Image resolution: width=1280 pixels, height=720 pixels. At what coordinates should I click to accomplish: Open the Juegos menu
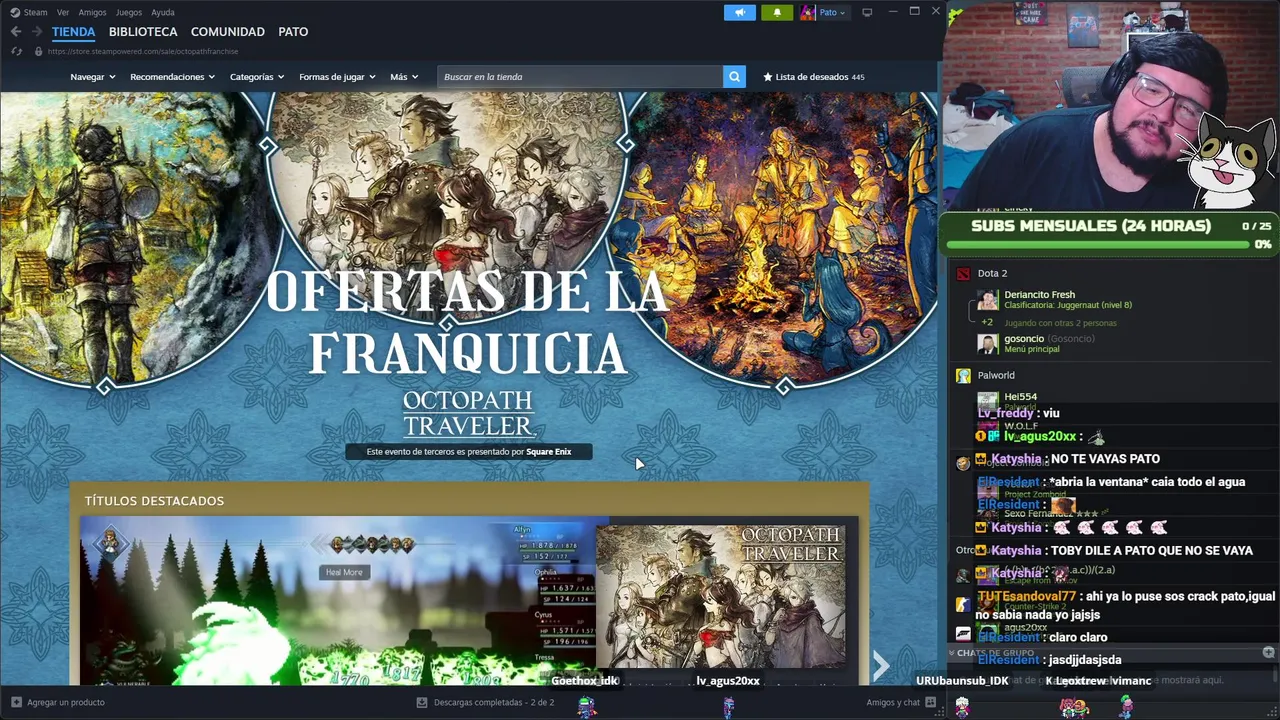pos(129,12)
